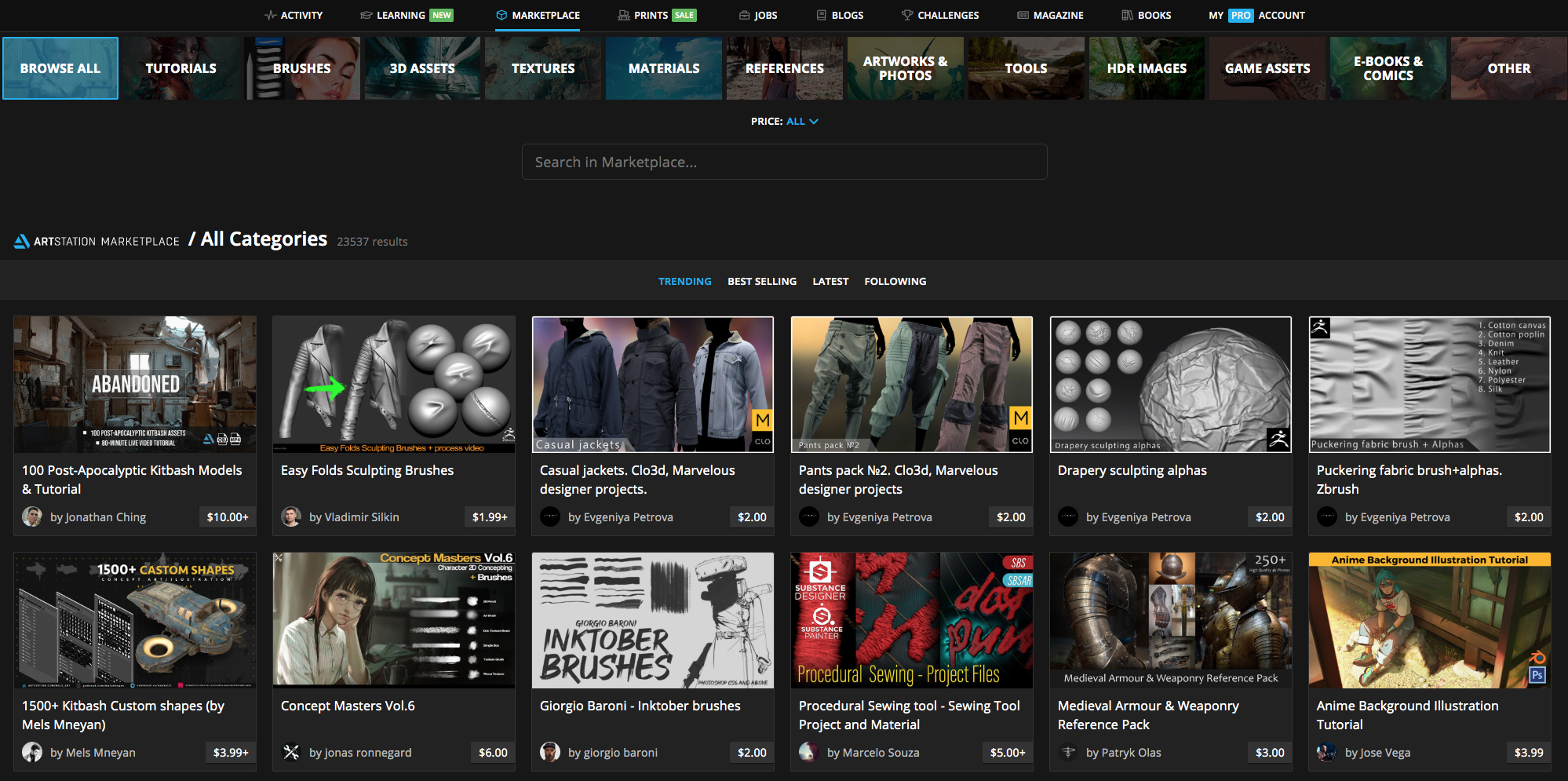Sort by Best Selling
1568x781 pixels.
762,281
